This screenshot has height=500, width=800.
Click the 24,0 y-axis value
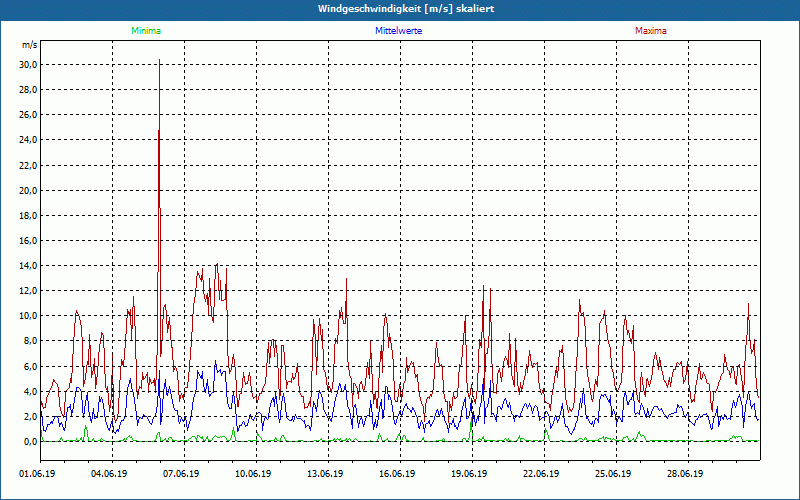(x=29, y=140)
